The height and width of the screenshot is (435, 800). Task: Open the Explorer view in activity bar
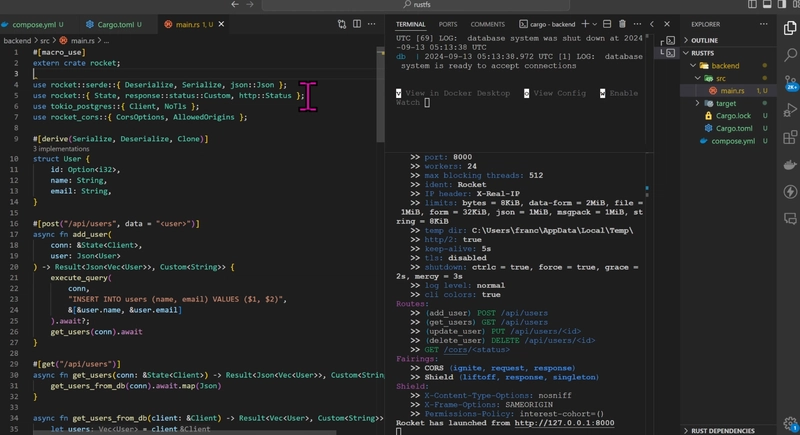[790, 28]
